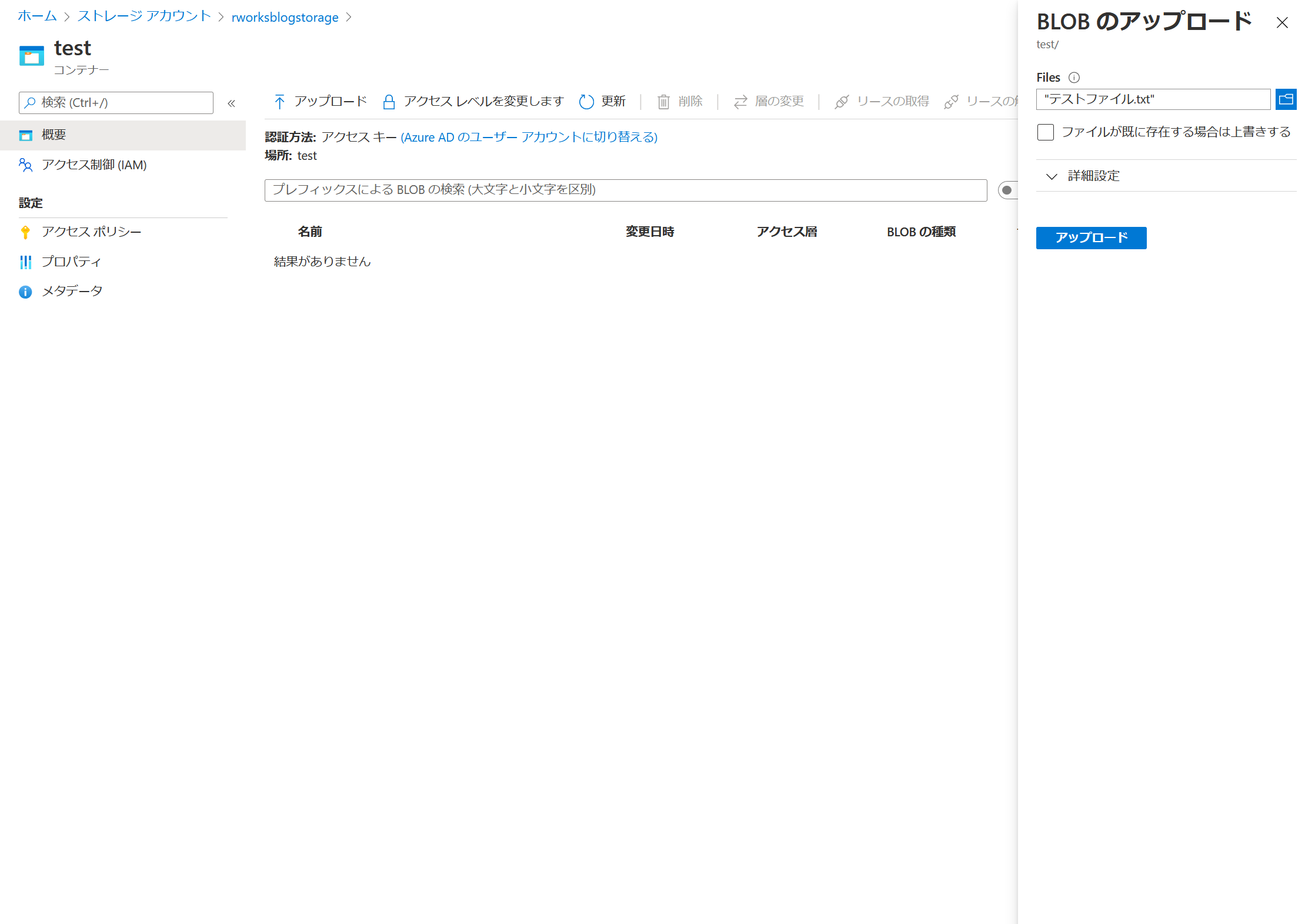Click the blue アップロード button
1315x924 pixels.
(1091, 238)
